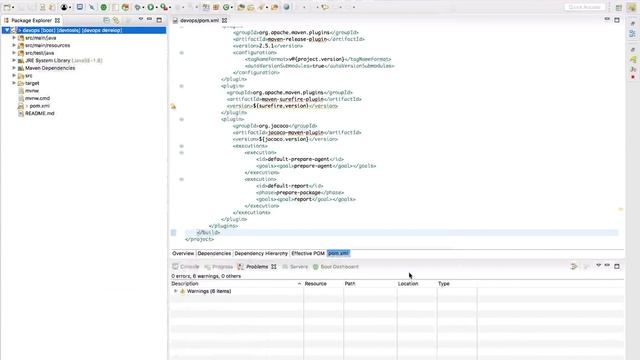
Task: Toggle fold for the release-plugin configuration block
Action: tap(182, 53)
